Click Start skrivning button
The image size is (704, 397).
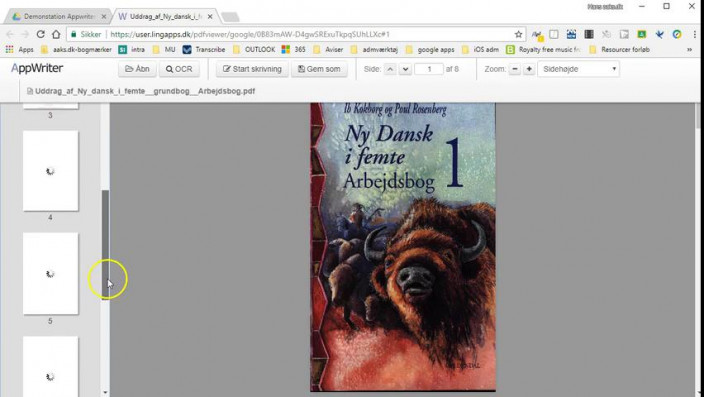click(252, 69)
